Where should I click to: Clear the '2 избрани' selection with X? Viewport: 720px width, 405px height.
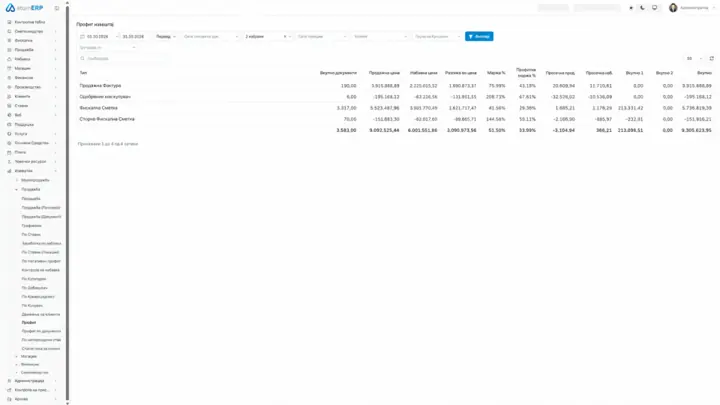click(x=285, y=36)
